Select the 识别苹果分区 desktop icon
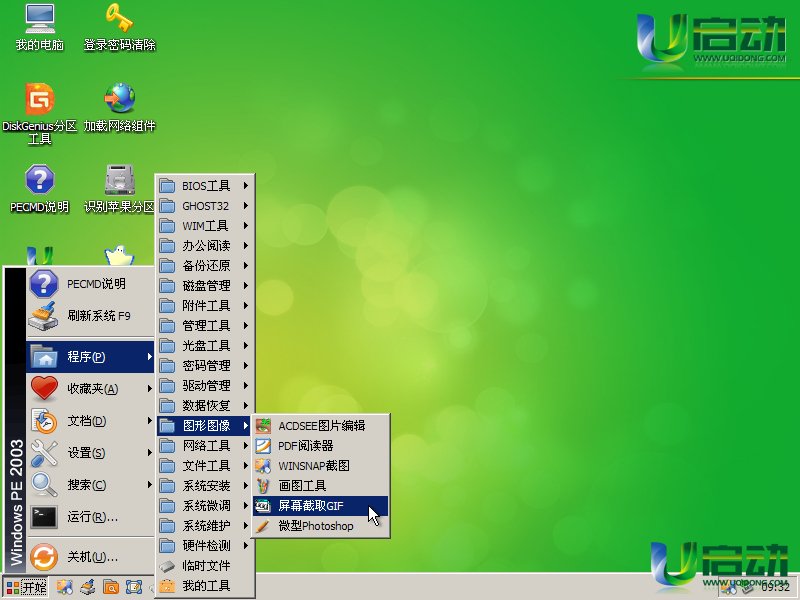800x600 pixels. 119,188
